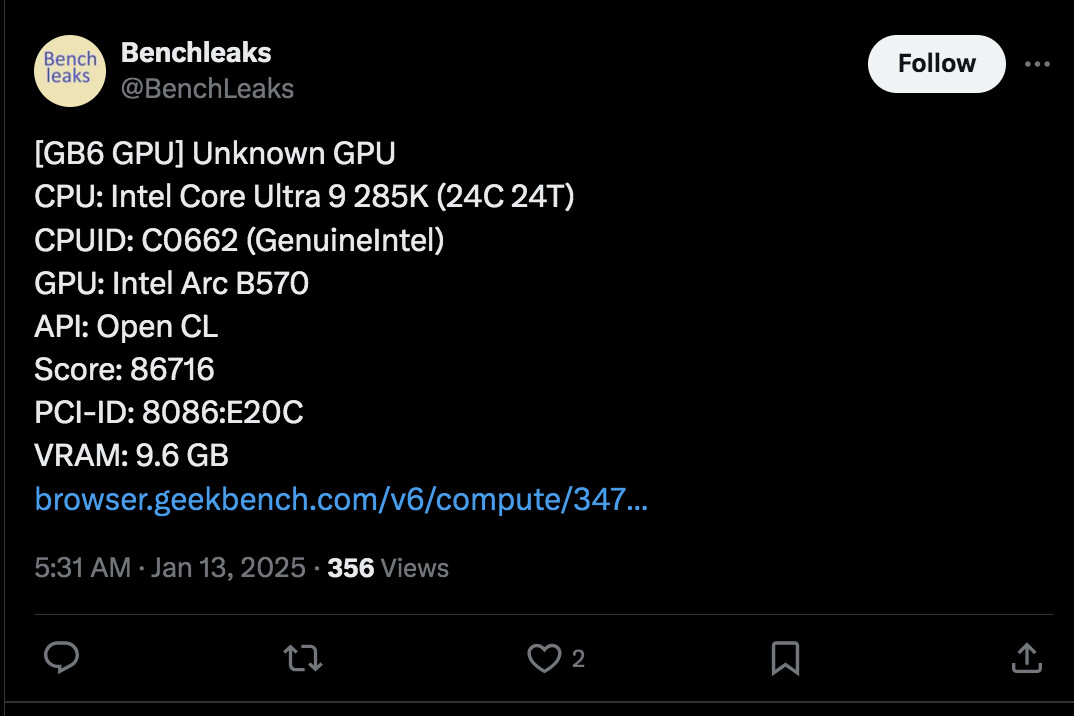Click the VRAM: 9.6 GB text
1074x716 pixels.
point(132,456)
